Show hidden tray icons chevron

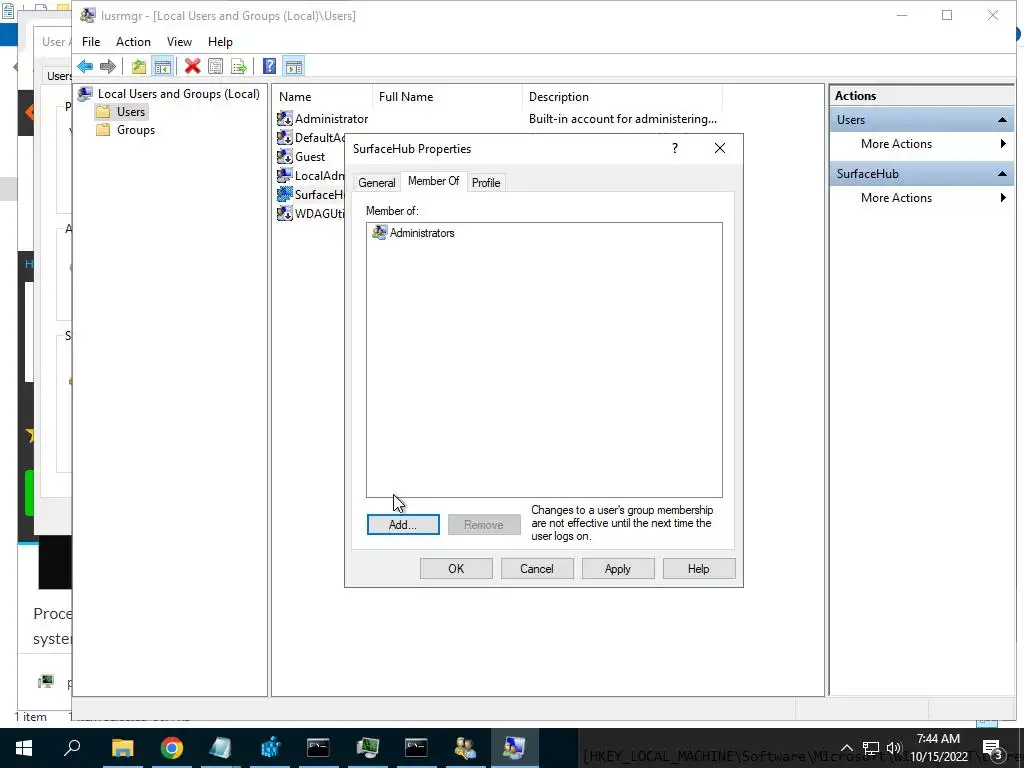click(x=846, y=748)
